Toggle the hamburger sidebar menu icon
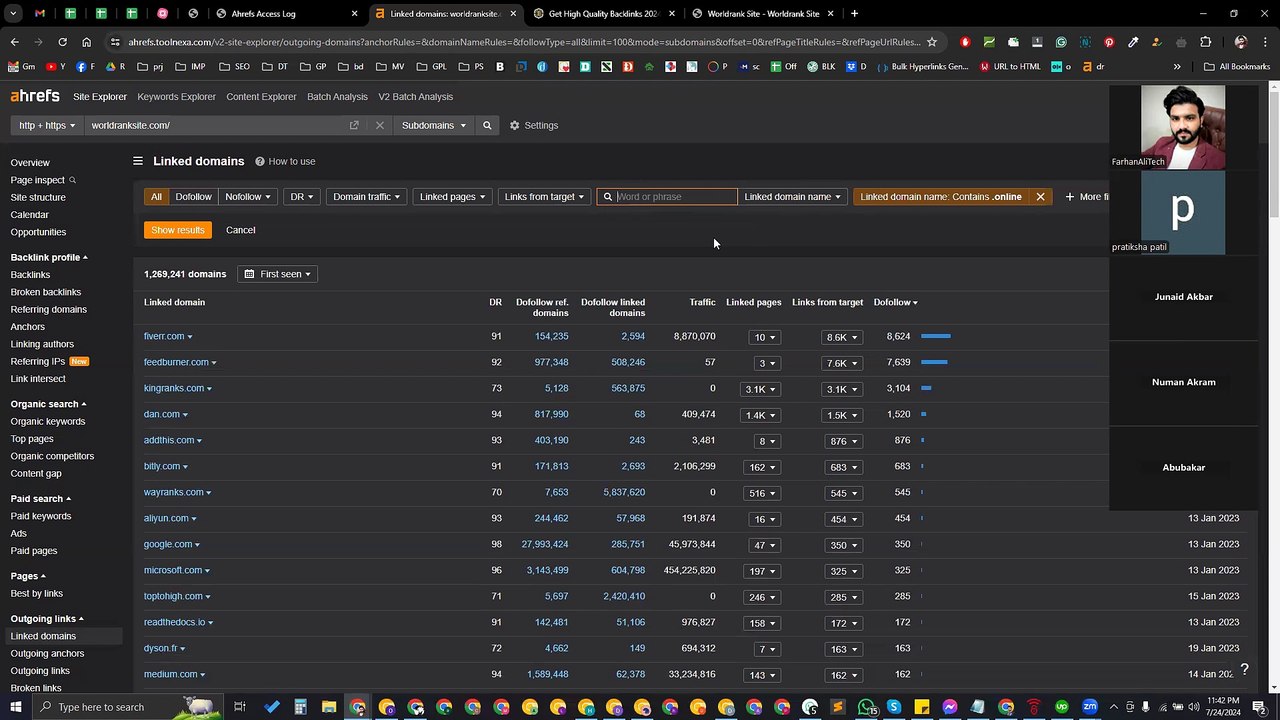The height and width of the screenshot is (720, 1280). pos(138,161)
